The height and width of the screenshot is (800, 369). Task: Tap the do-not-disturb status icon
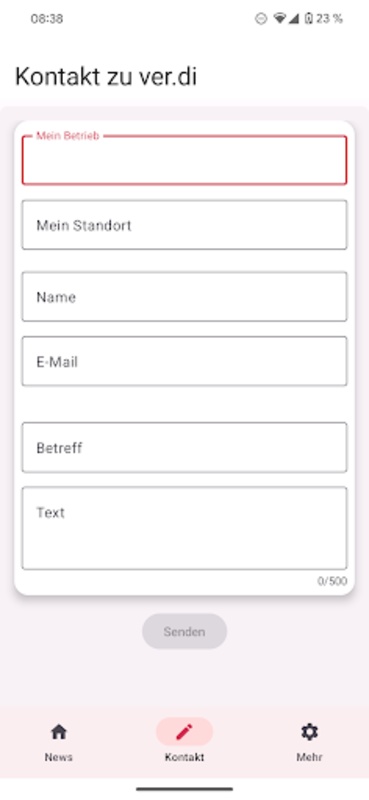[261, 19]
